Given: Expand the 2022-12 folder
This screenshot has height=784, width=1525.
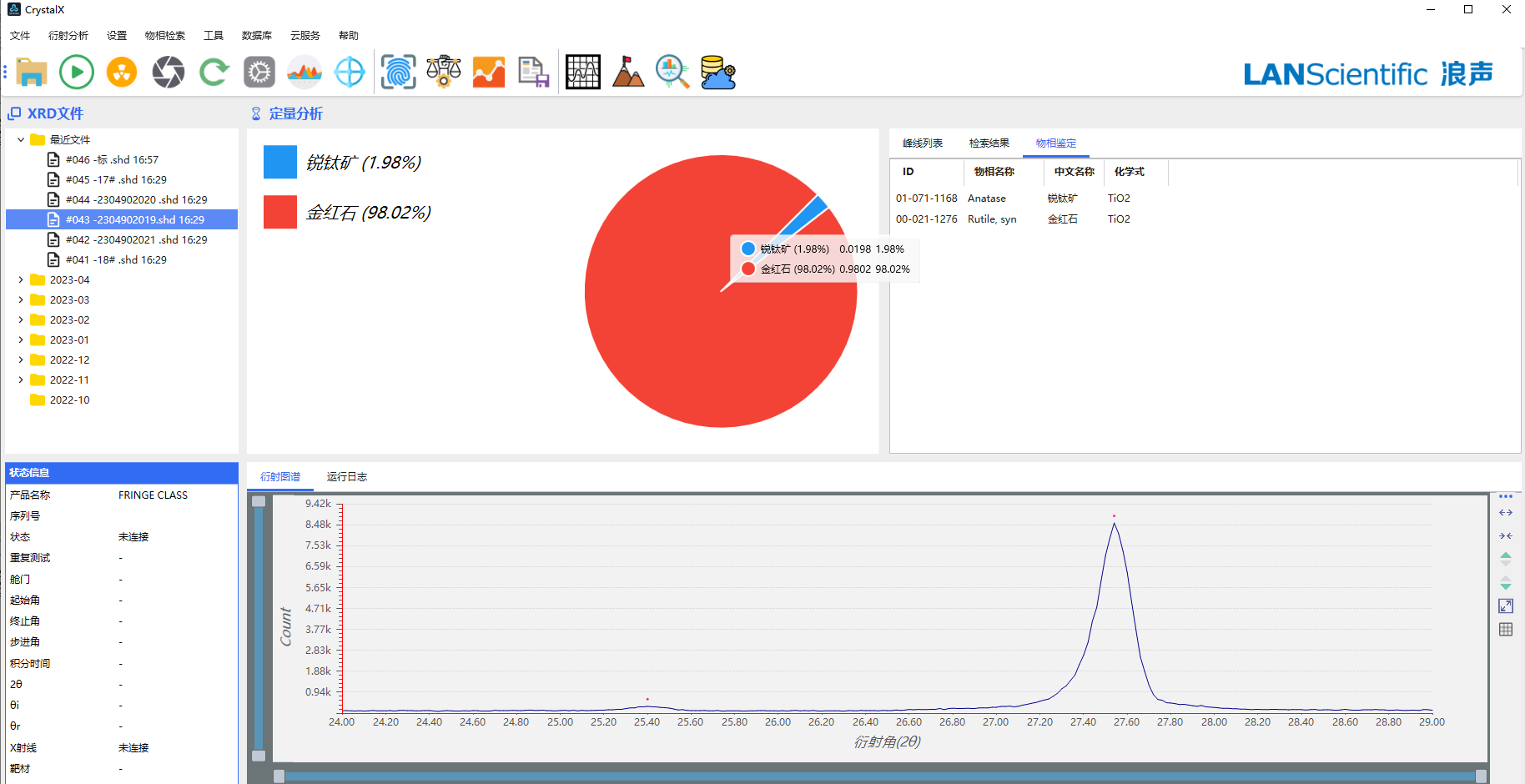Looking at the screenshot, I should click(x=21, y=360).
